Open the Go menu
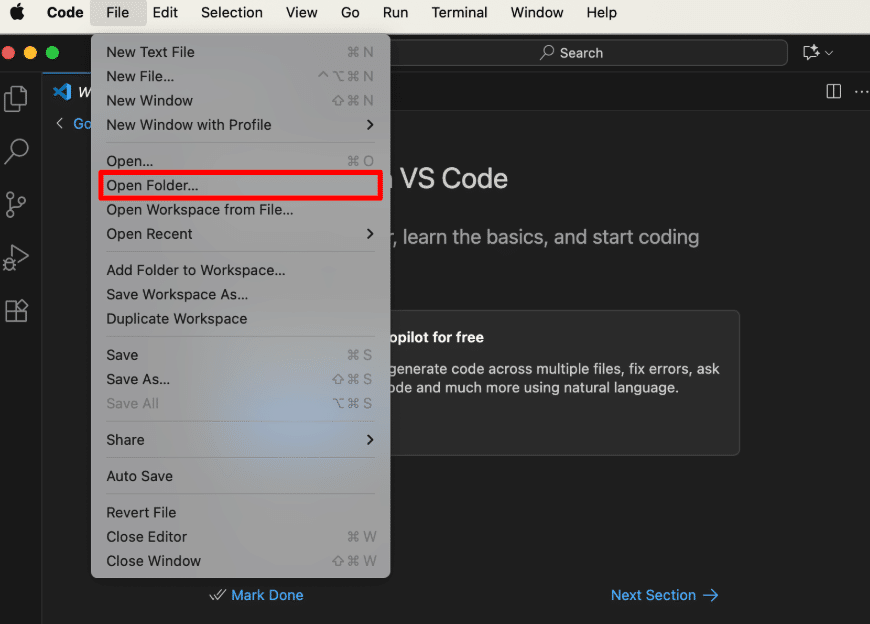The image size is (870, 624). coord(350,12)
